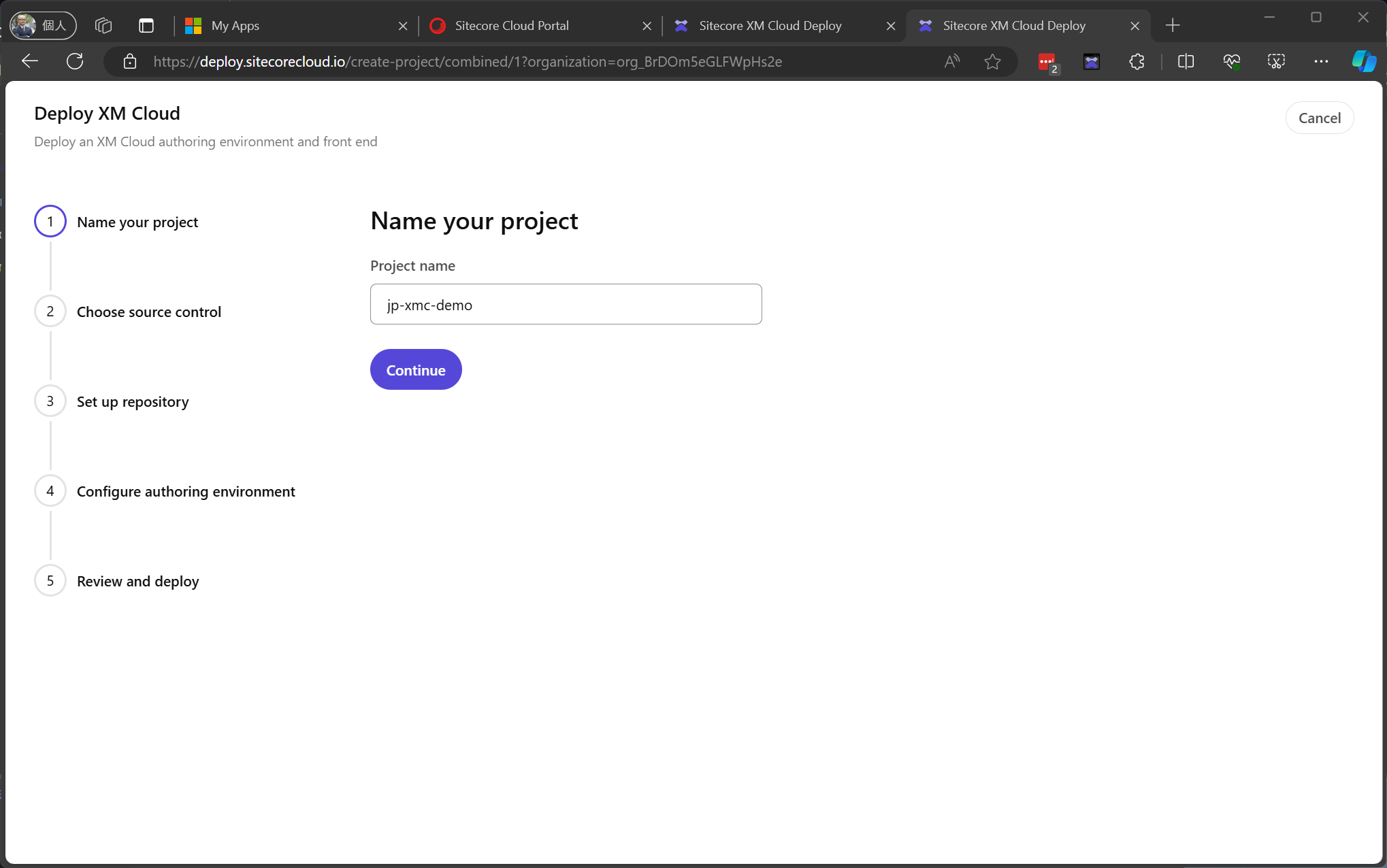Screen dimensions: 1387x868
Task: Select step 3 circle Set up repository
Action: click(x=50, y=401)
